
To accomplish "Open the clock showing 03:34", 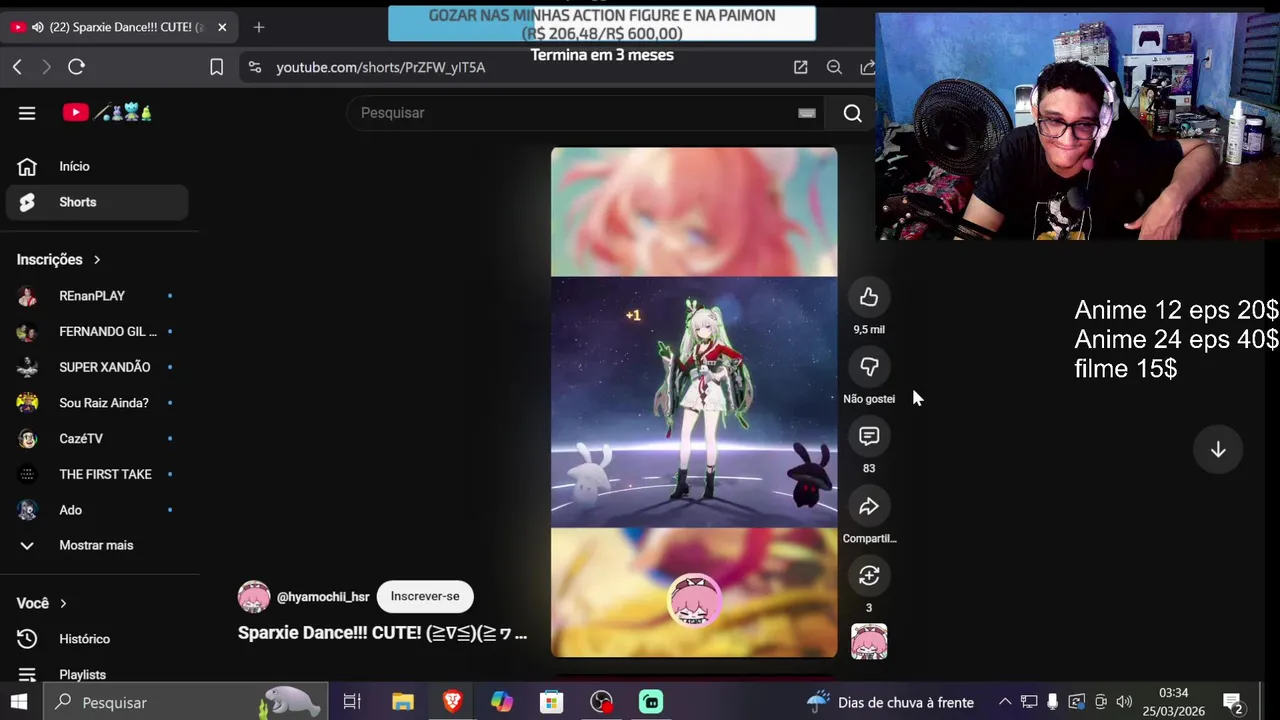I will coord(1174,702).
